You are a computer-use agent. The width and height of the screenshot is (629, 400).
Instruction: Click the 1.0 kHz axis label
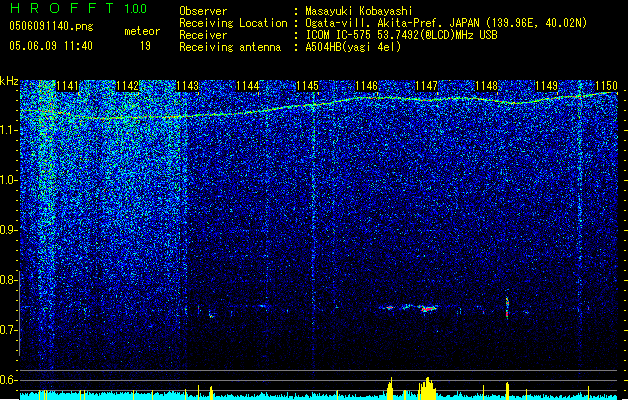9,180
